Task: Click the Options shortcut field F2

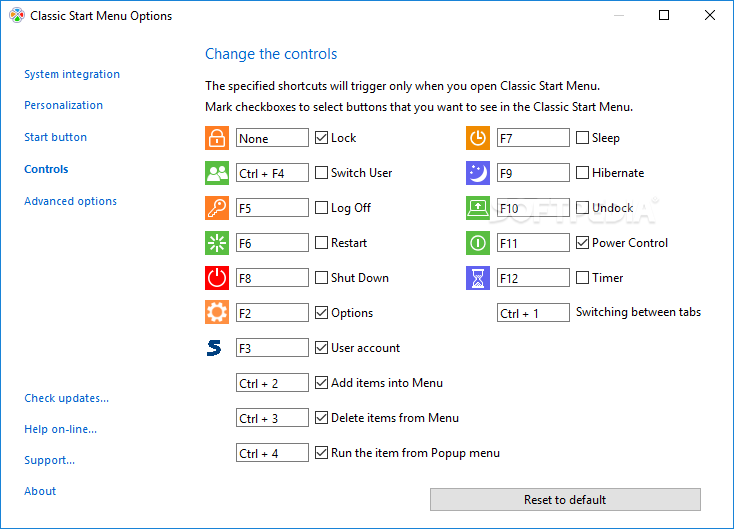Action: coord(272,313)
